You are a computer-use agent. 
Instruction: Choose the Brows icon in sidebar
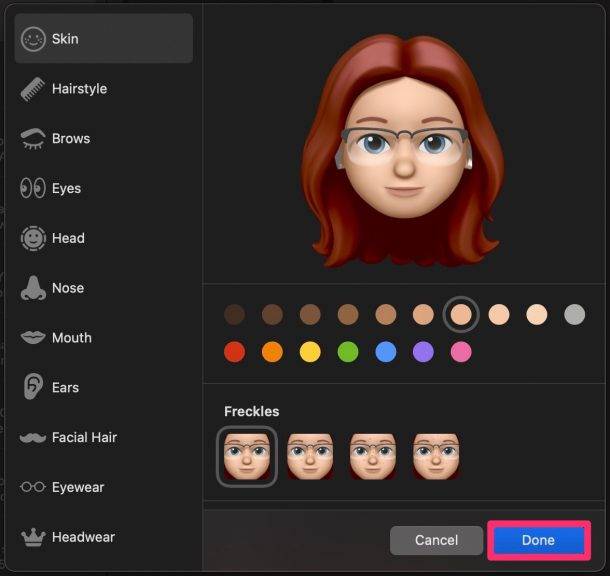[34, 139]
